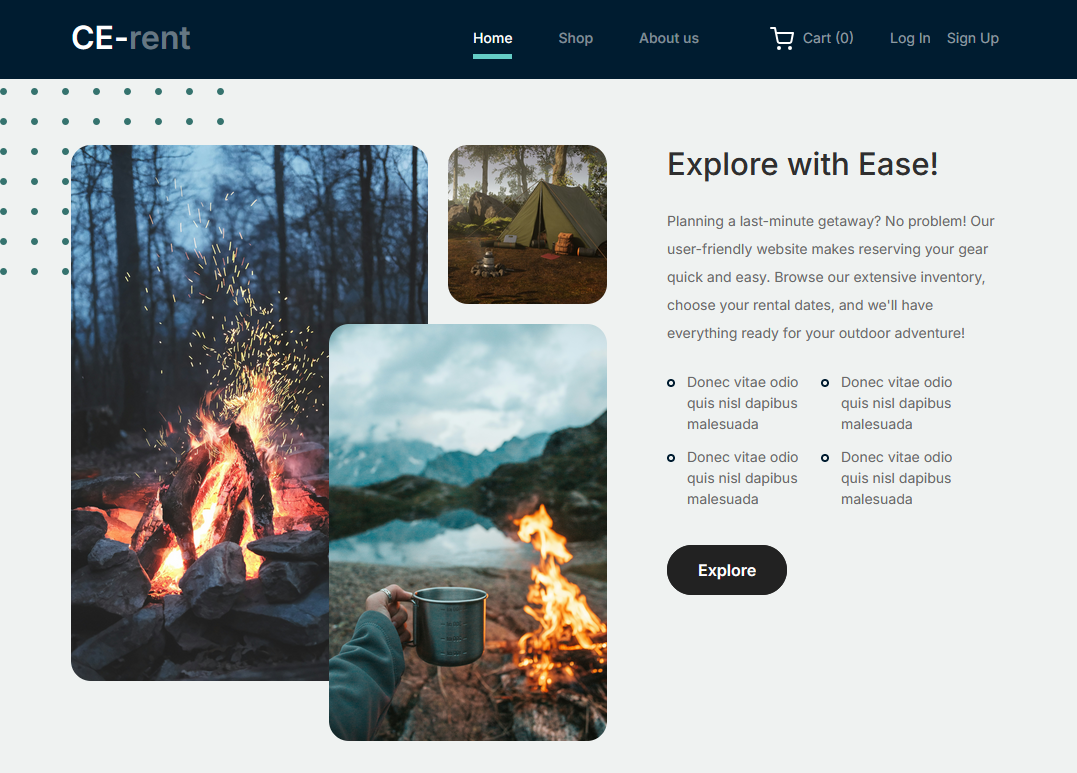Click the green tent campsite image
1077x773 pixels.
(527, 224)
